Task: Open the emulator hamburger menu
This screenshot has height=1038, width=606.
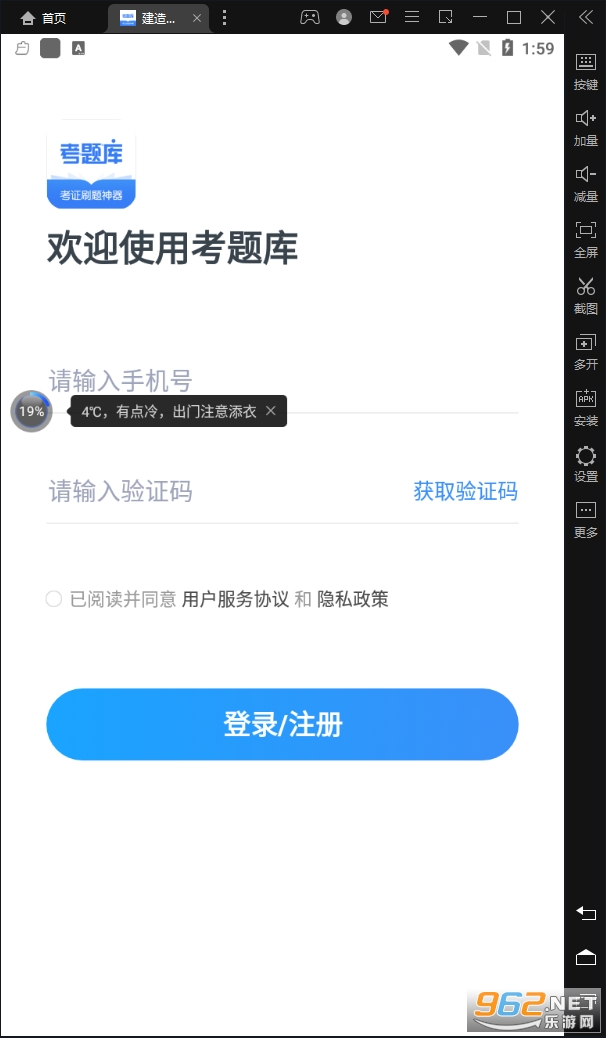Action: pyautogui.click(x=412, y=17)
